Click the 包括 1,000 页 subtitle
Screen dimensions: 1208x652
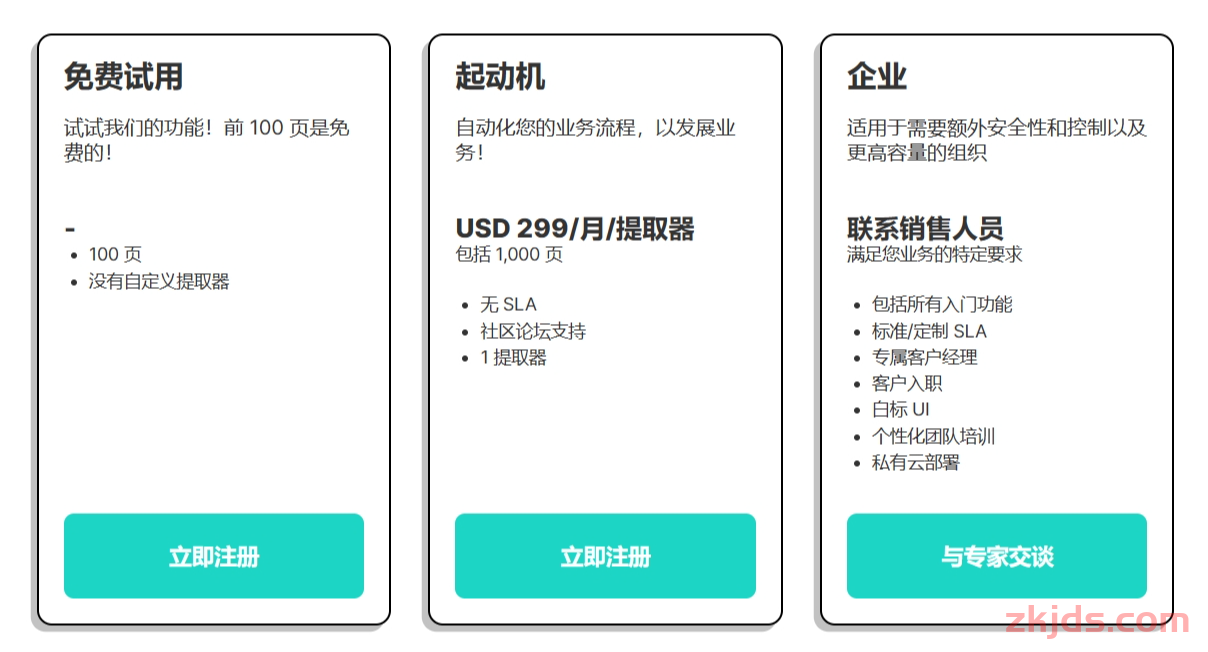click(x=509, y=255)
